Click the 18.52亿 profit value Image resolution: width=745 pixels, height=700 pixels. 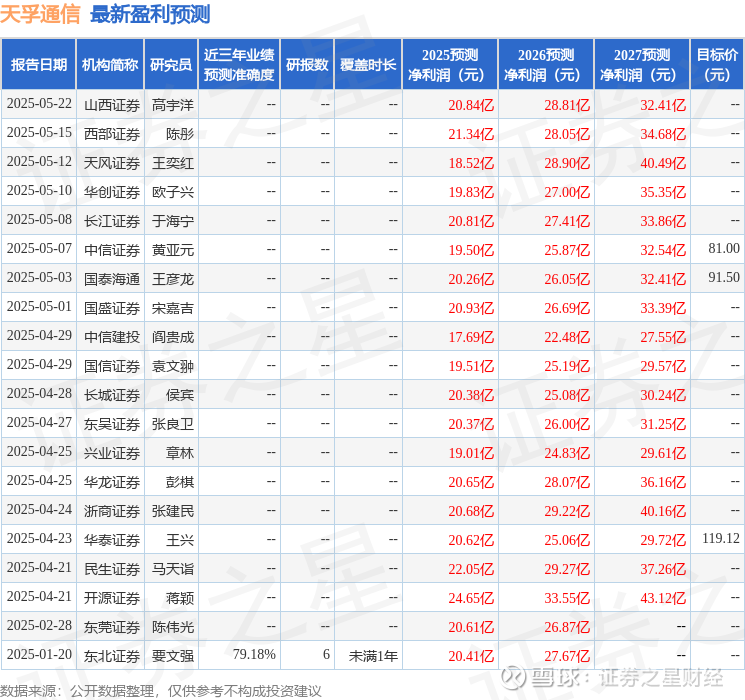click(x=471, y=163)
